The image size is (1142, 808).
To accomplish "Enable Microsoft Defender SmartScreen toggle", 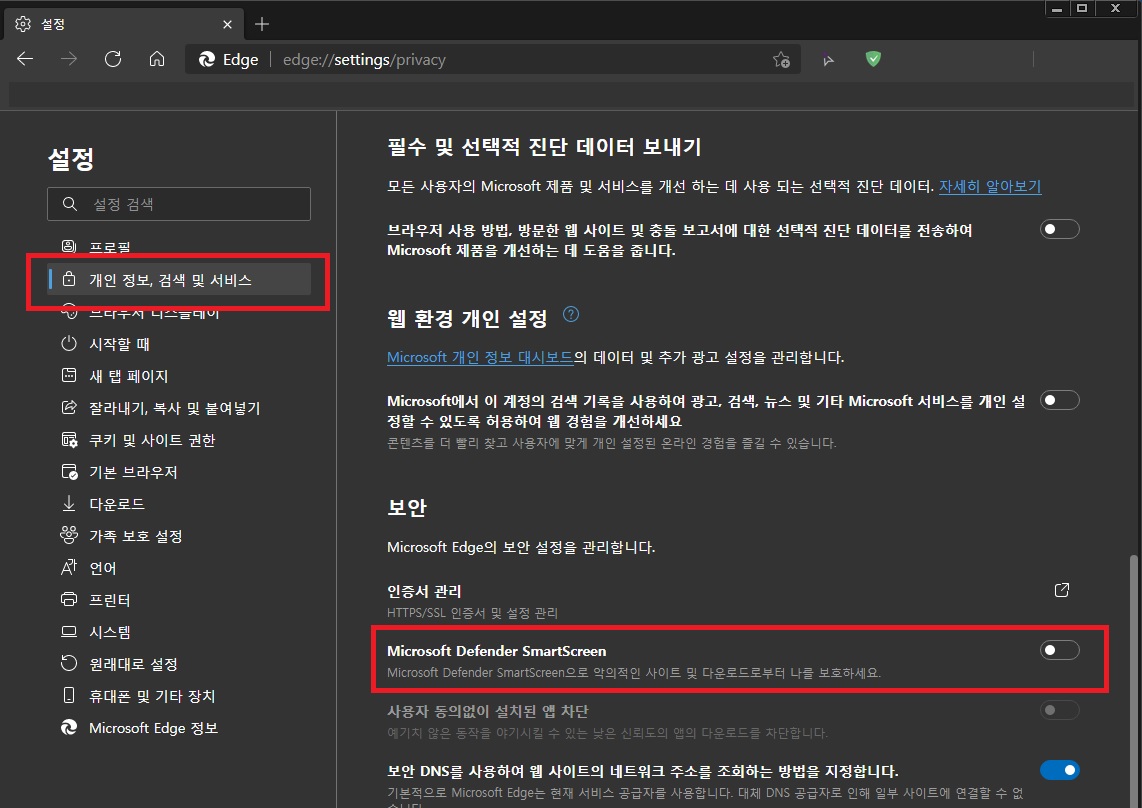I will tap(1060, 650).
